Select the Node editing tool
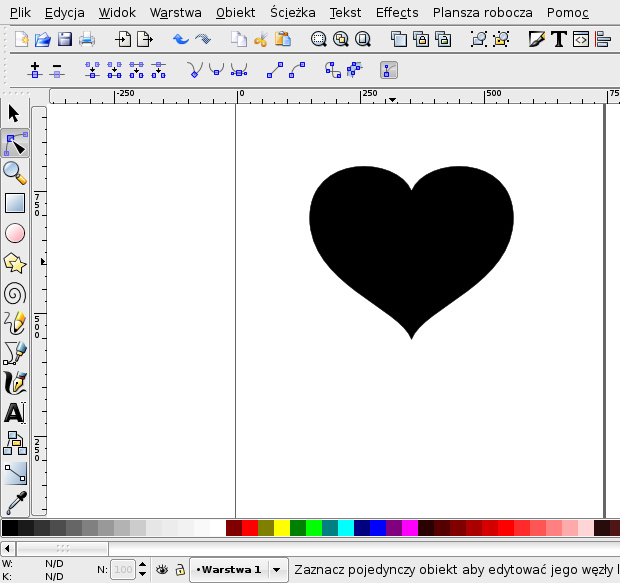Viewport: 620px width, 583px height. pyautogui.click(x=15, y=145)
